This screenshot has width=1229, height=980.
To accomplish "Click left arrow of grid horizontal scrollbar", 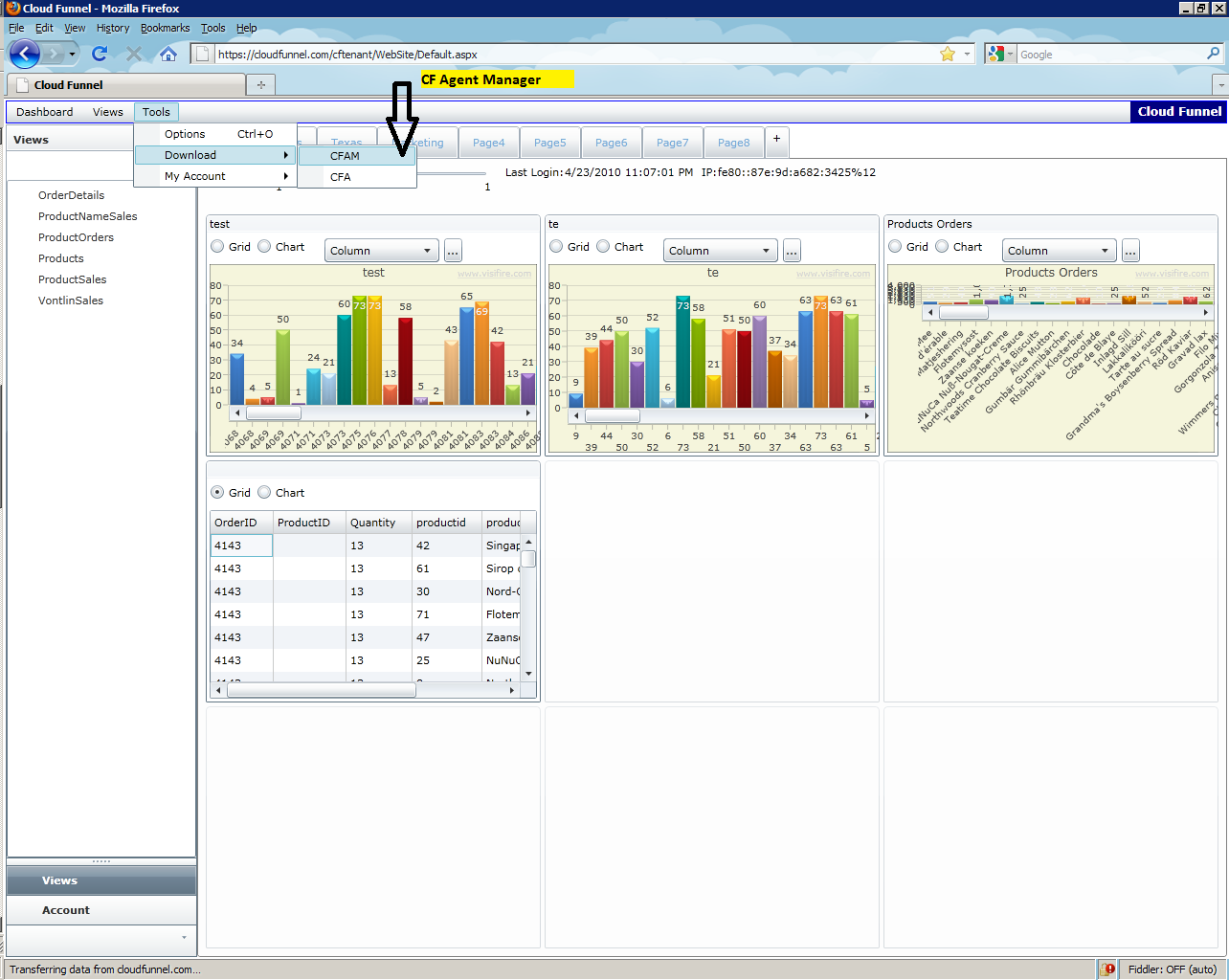I will (x=218, y=690).
